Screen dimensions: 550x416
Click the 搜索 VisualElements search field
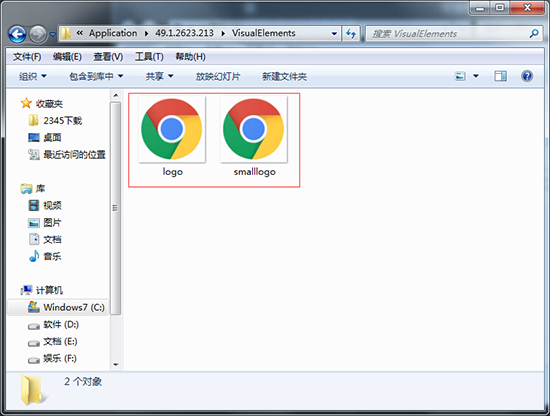click(447, 34)
